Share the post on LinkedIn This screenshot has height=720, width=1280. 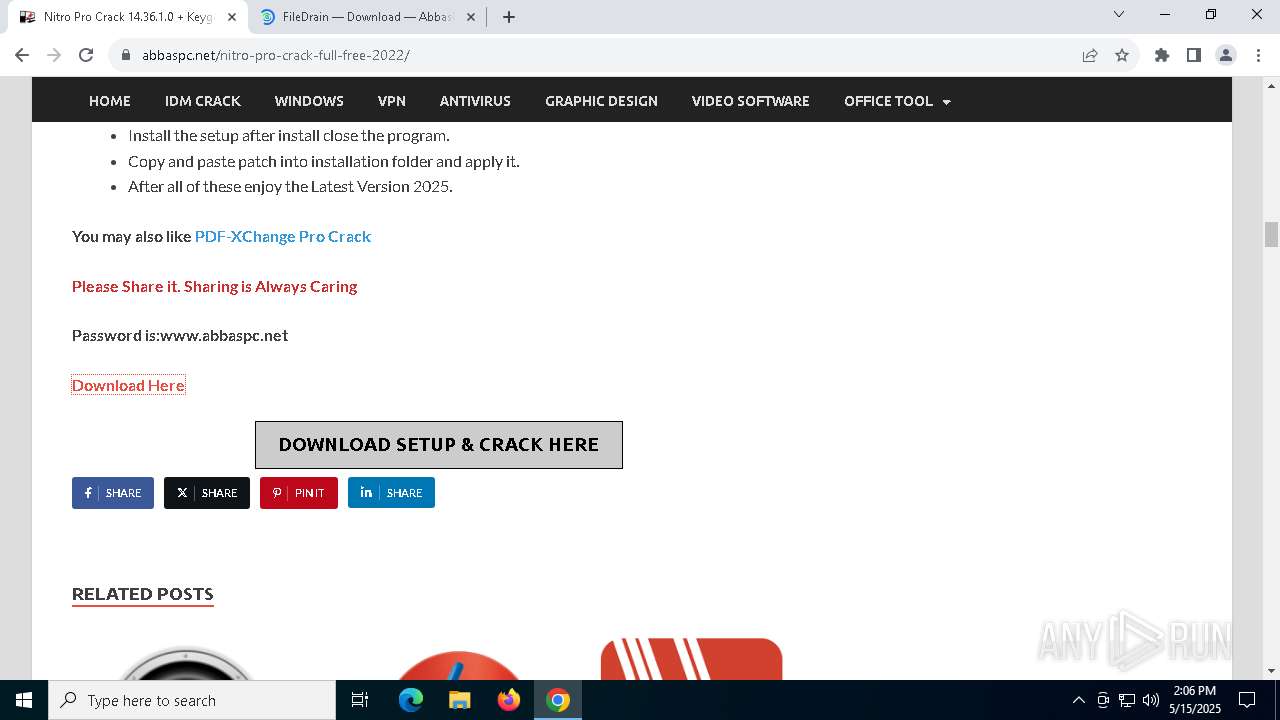(x=391, y=493)
